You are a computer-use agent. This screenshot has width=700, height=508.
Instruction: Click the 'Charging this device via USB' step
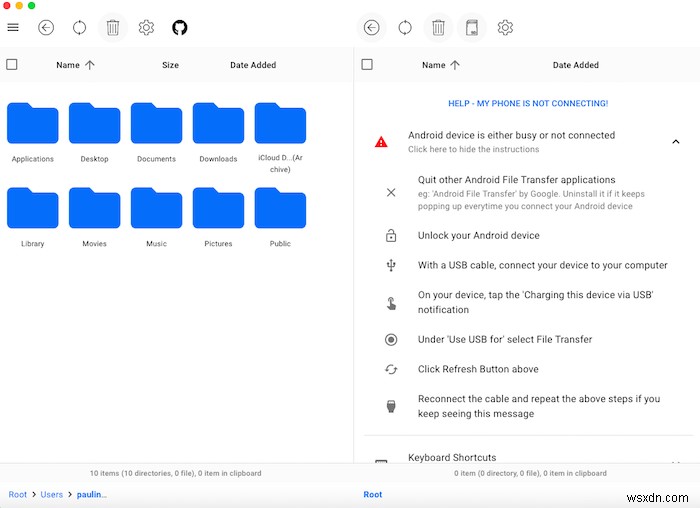(535, 302)
